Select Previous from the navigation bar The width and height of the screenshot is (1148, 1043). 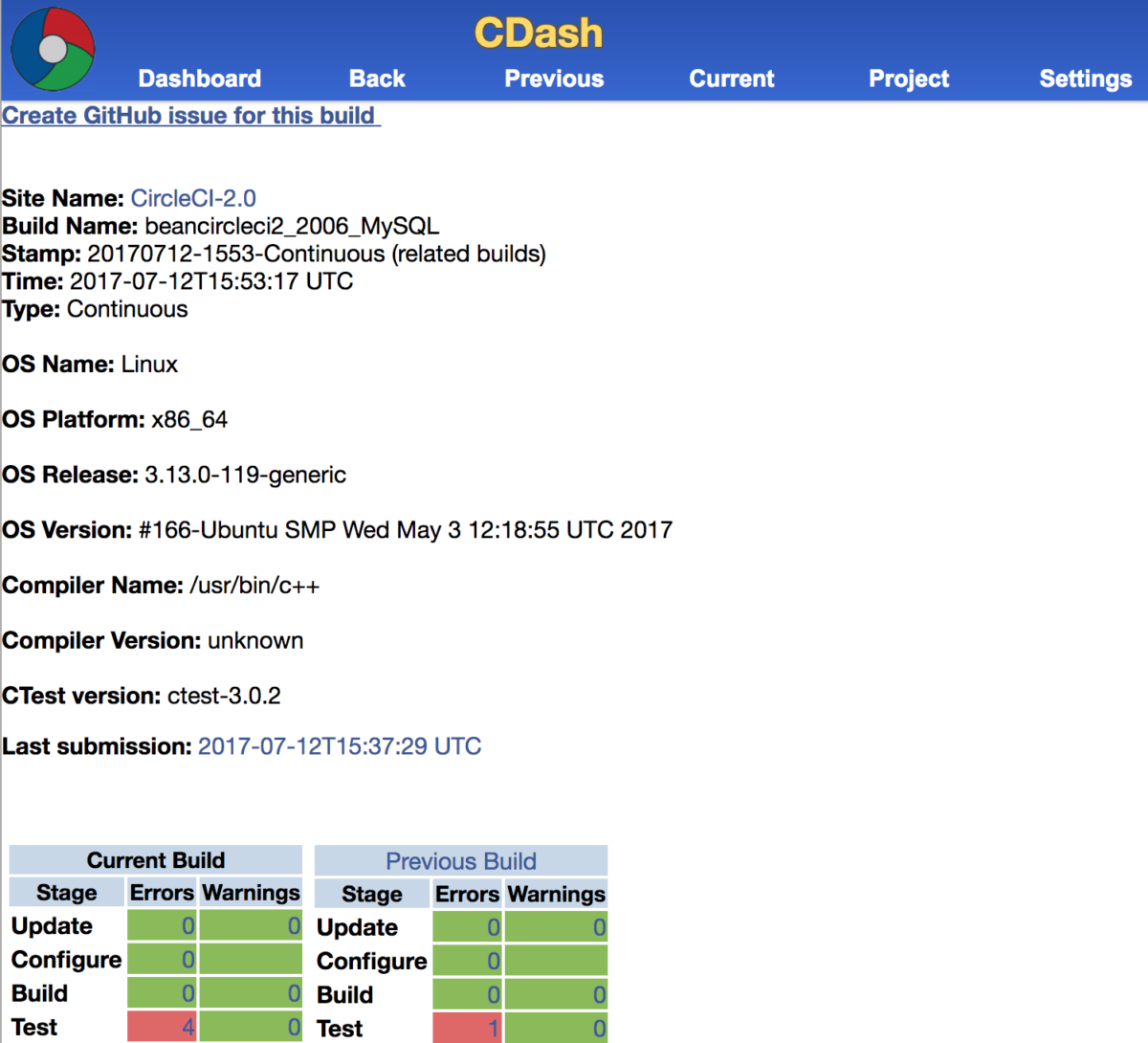coord(554,78)
